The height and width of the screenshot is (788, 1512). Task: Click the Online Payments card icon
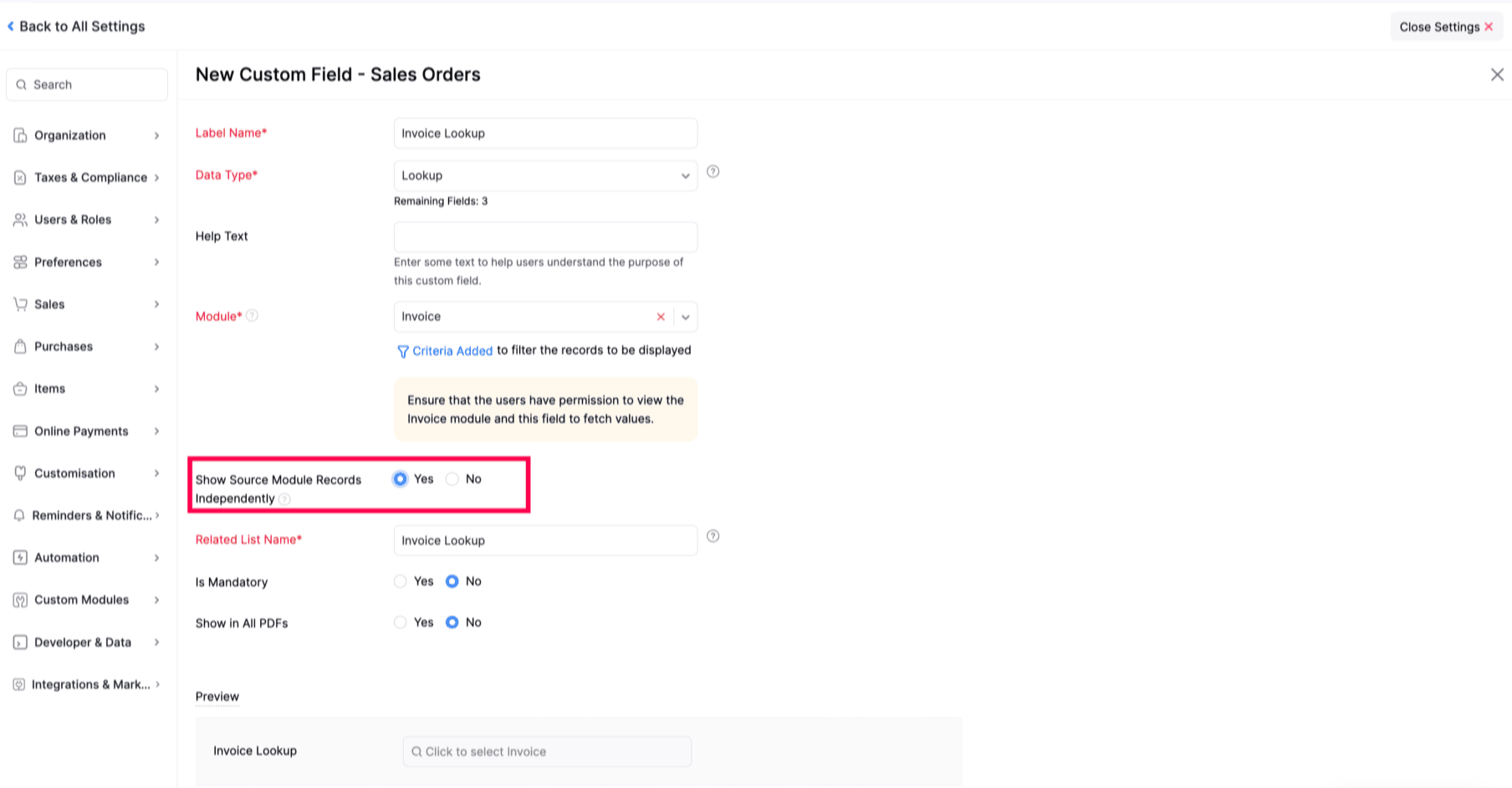pyautogui.click(x=20, y=431)
